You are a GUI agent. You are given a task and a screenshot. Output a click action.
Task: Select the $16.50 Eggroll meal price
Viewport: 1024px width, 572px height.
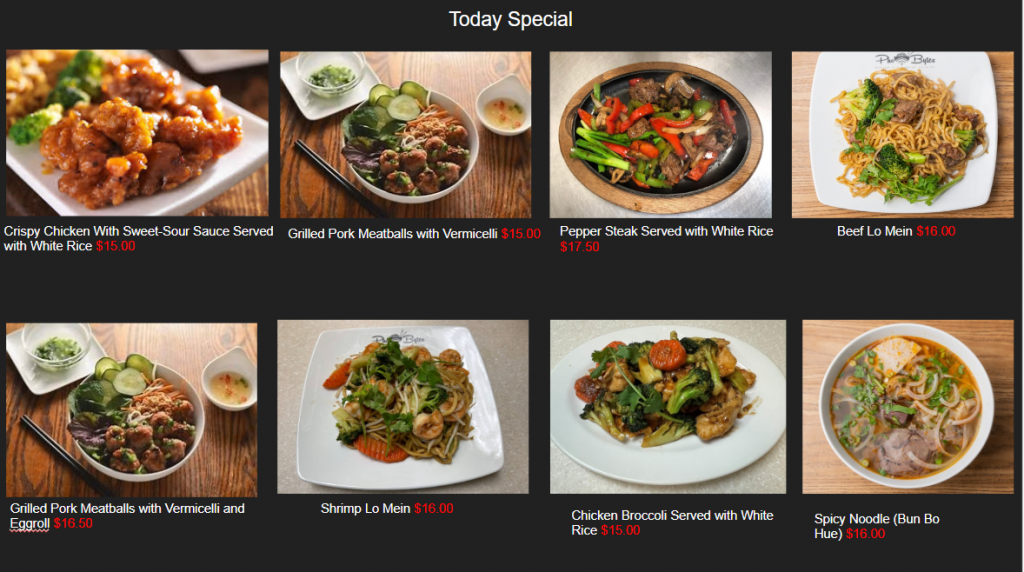coord(73,524)
